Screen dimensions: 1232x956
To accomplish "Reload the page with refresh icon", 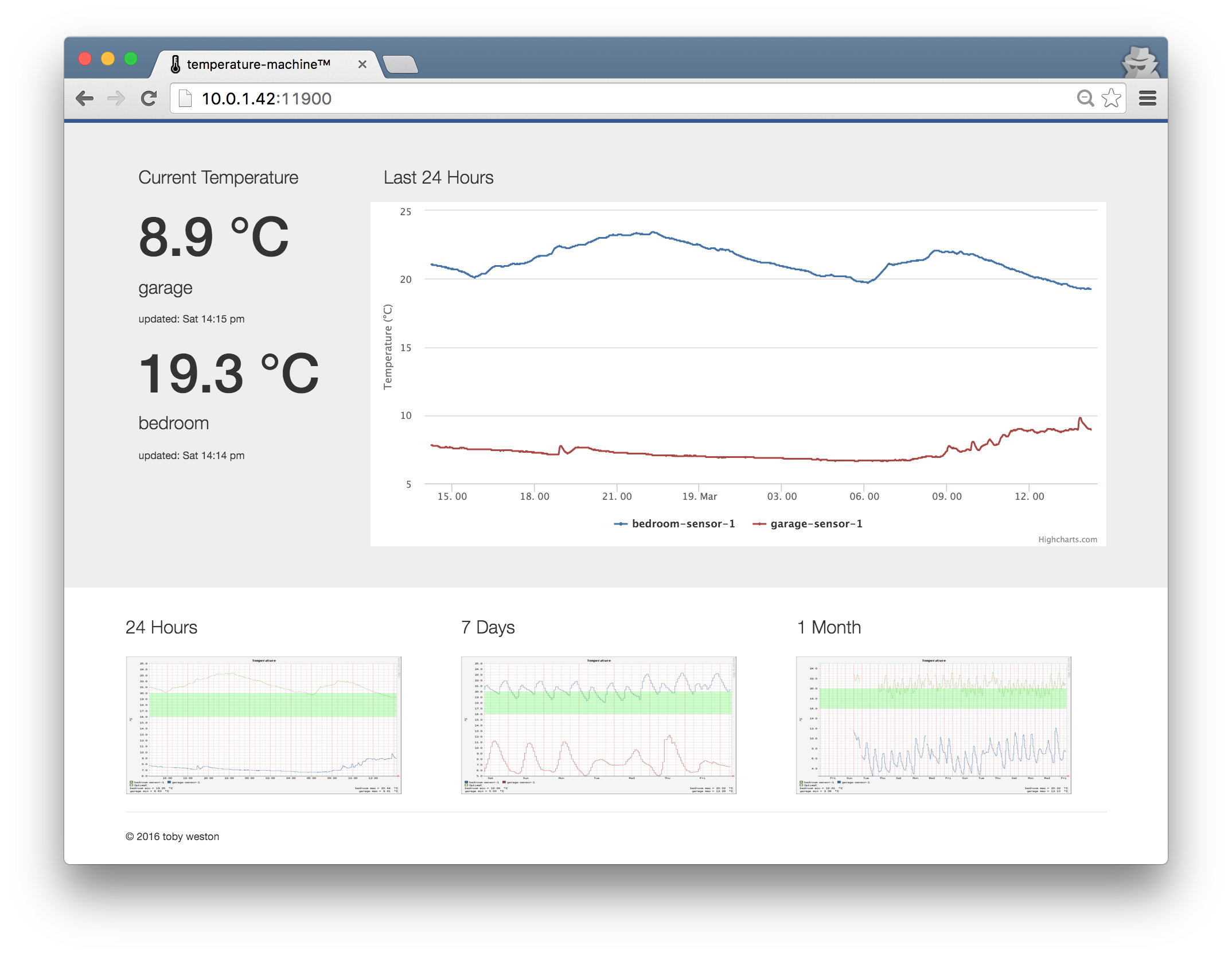I will tap(149, 99).
